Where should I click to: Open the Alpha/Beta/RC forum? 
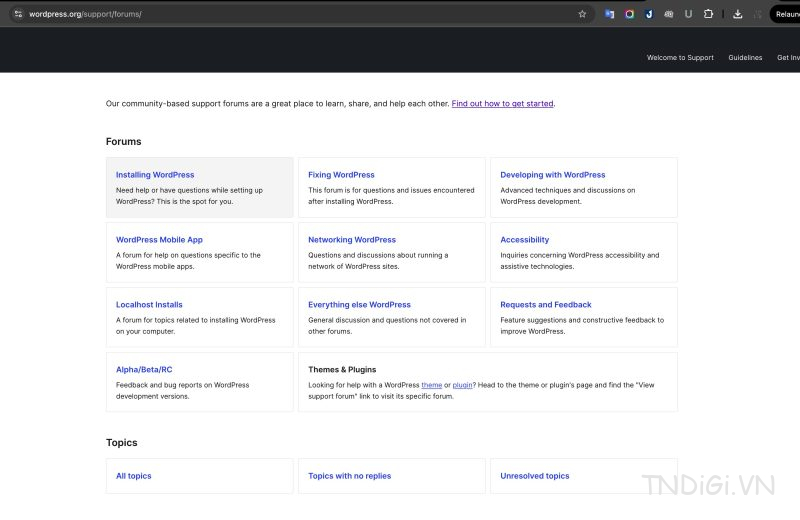tap(144, 369)
